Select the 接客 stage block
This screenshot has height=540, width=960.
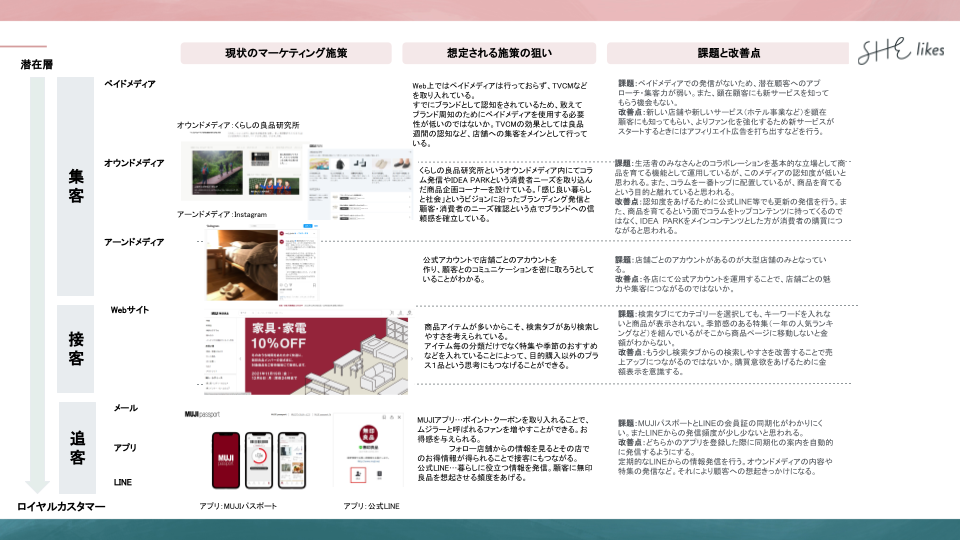[x=75, y=348]
